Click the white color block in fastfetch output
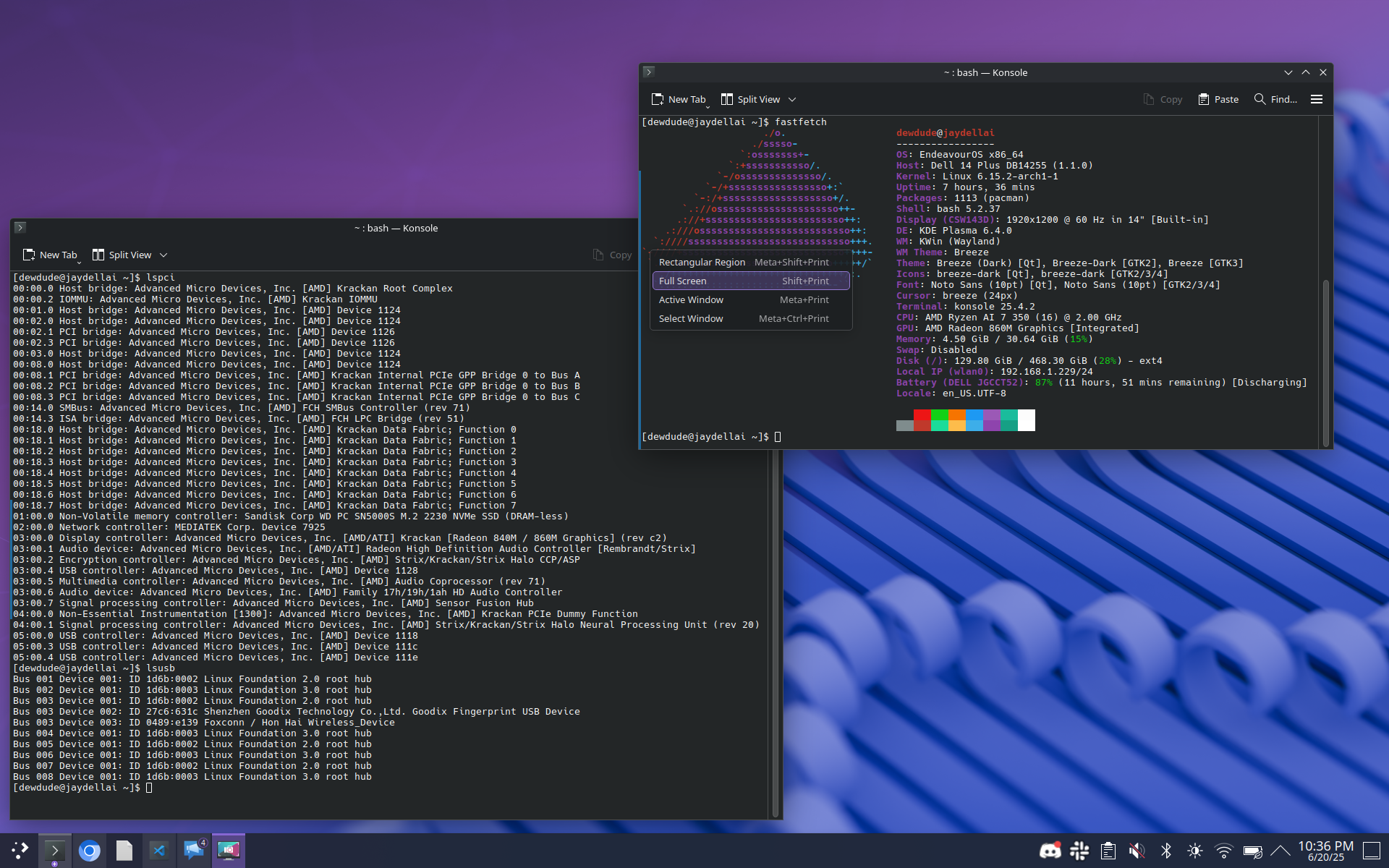Viewport: 1389px width, 868px height. pos(1026,420)
